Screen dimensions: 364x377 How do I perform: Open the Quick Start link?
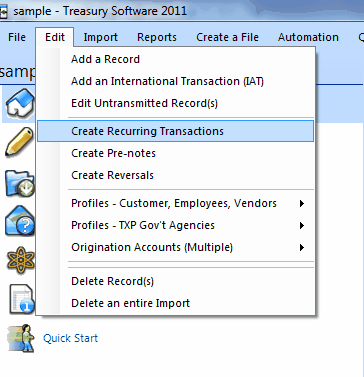[x=70, y=338]
